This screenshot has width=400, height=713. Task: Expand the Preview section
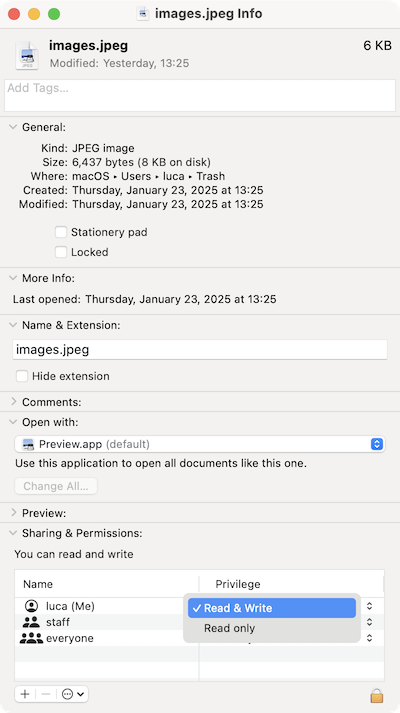coord(13,513)
